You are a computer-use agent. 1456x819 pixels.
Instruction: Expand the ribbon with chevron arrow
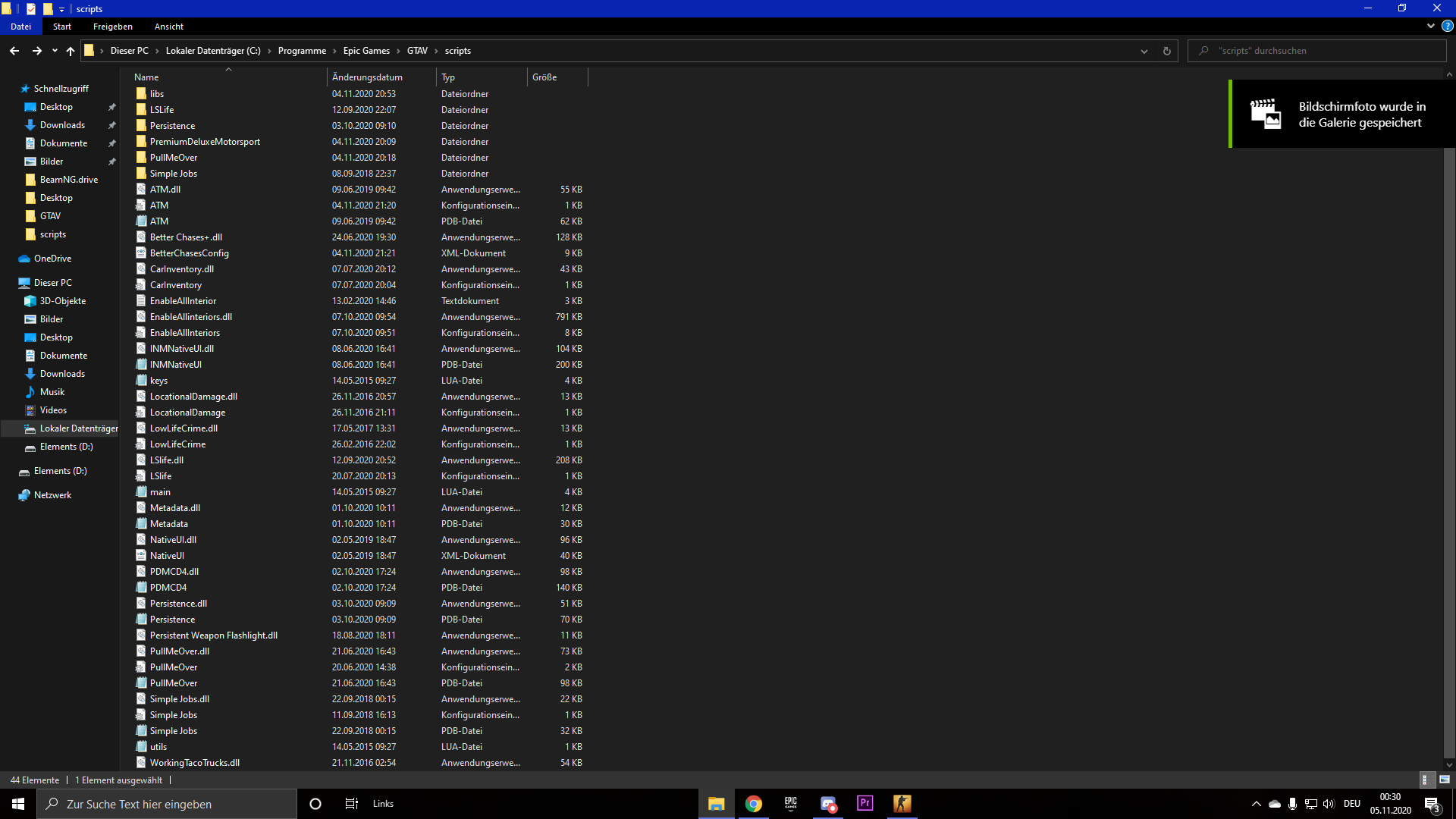[1430, 26]
